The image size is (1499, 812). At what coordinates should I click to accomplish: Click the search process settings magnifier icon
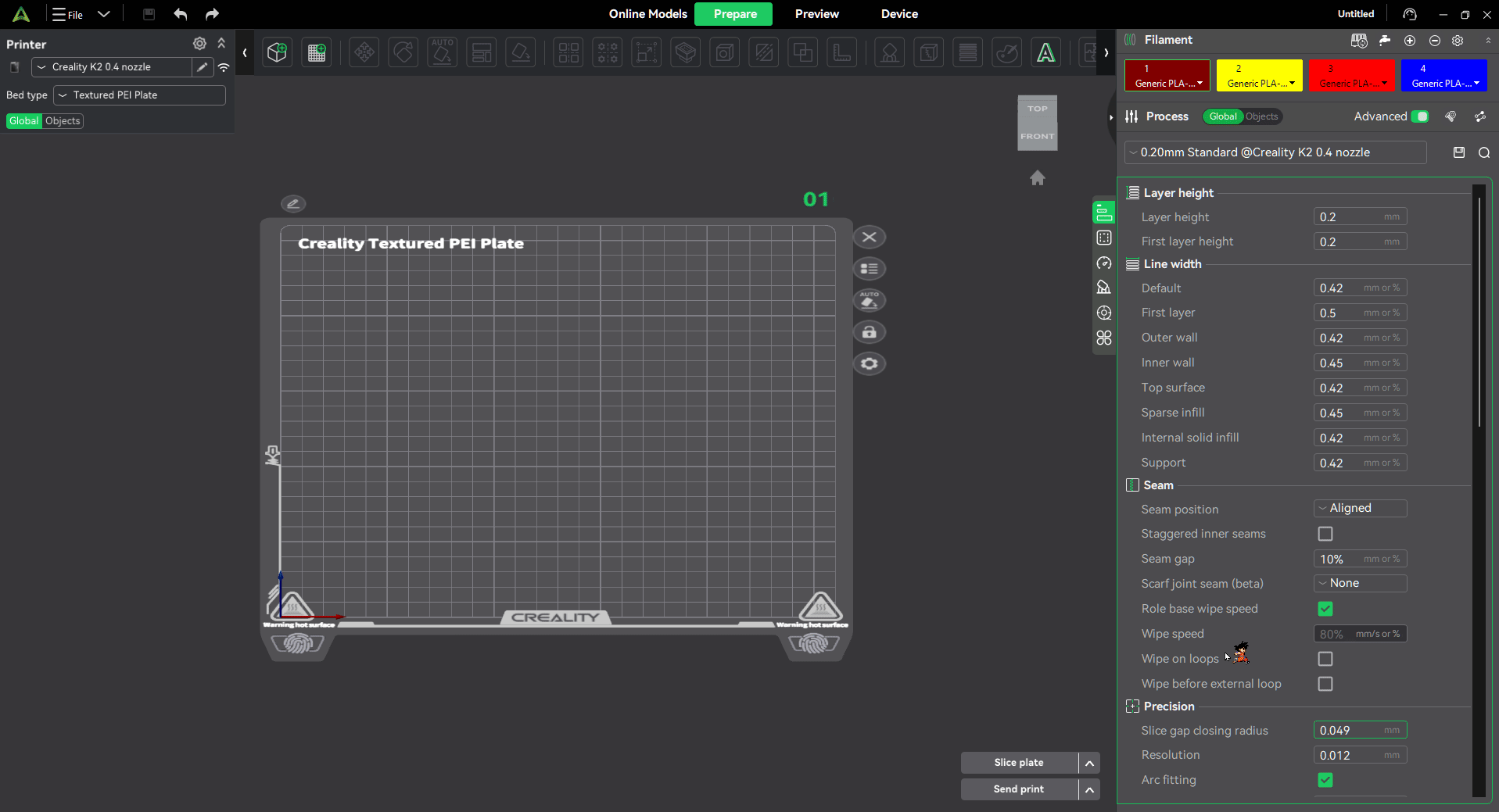pos(1483,153)
